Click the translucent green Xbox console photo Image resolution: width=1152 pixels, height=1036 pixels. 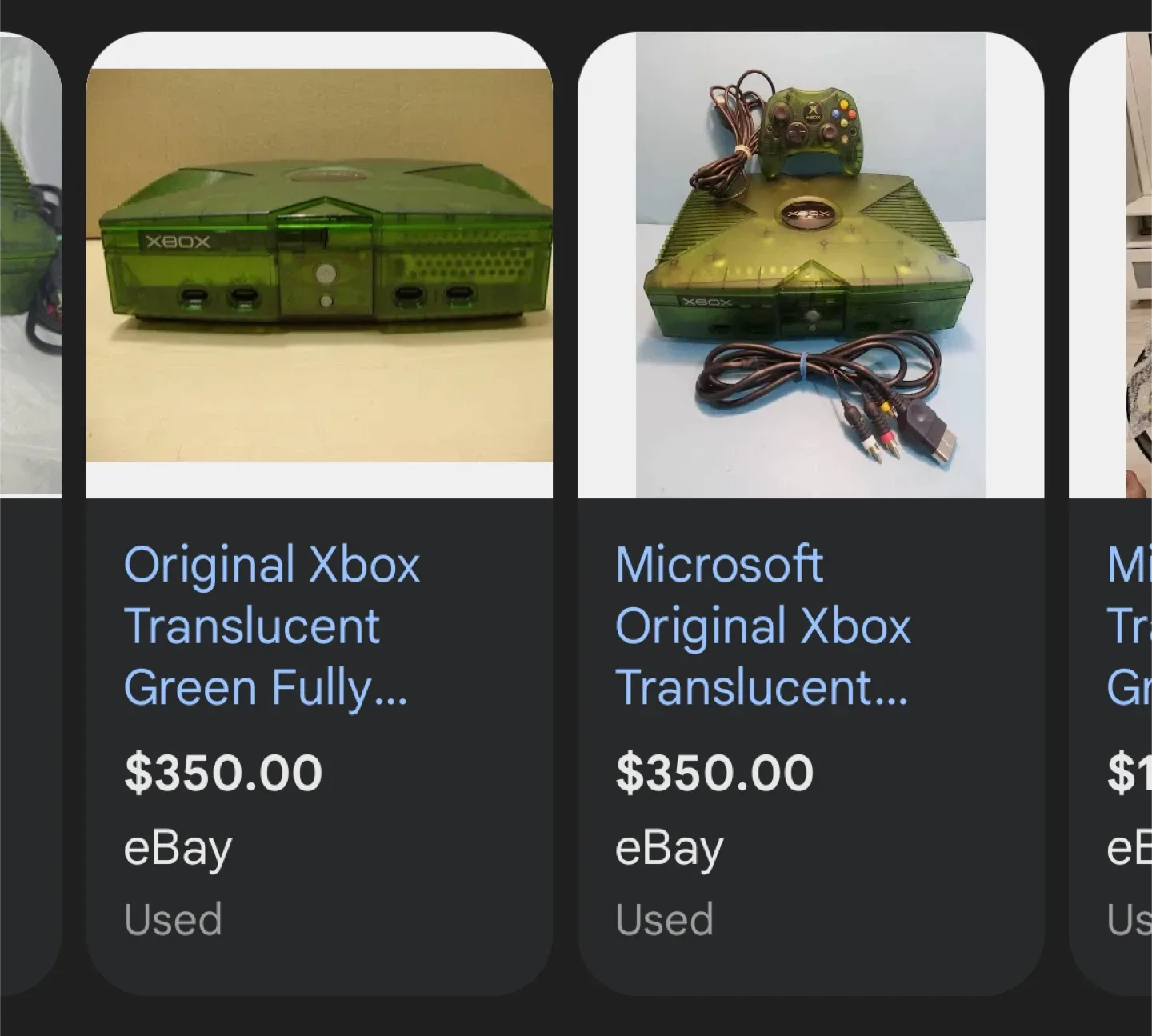pyautogui.click(x=320, y=264)
